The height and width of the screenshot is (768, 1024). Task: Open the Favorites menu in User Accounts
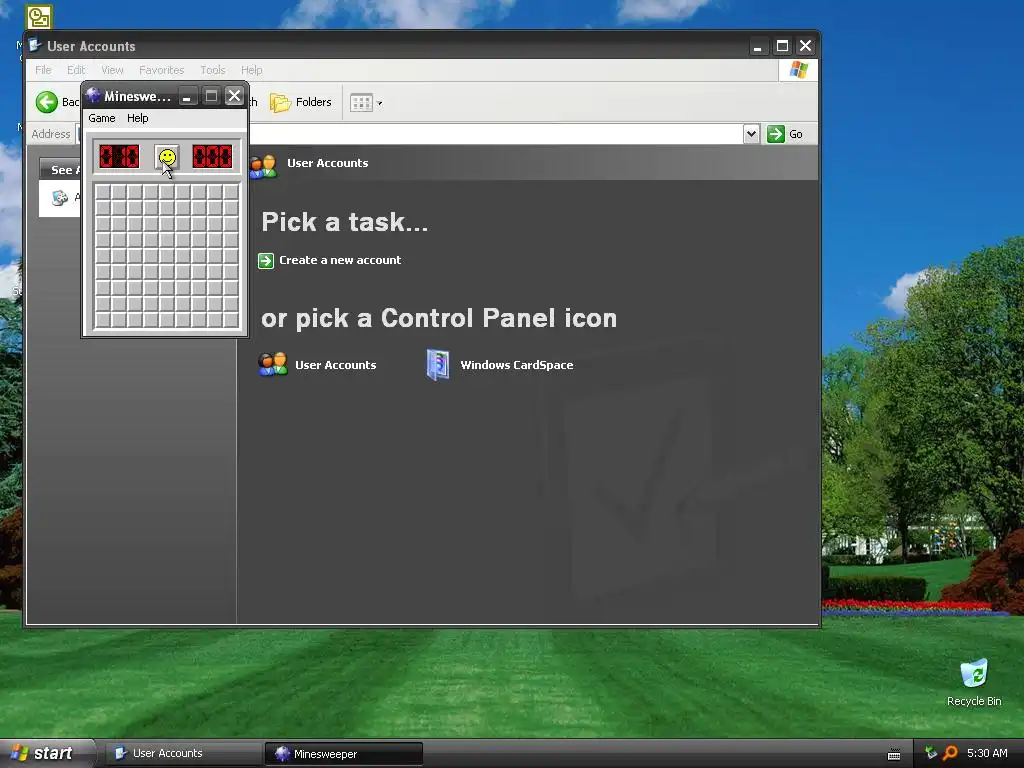pos(161,70)
